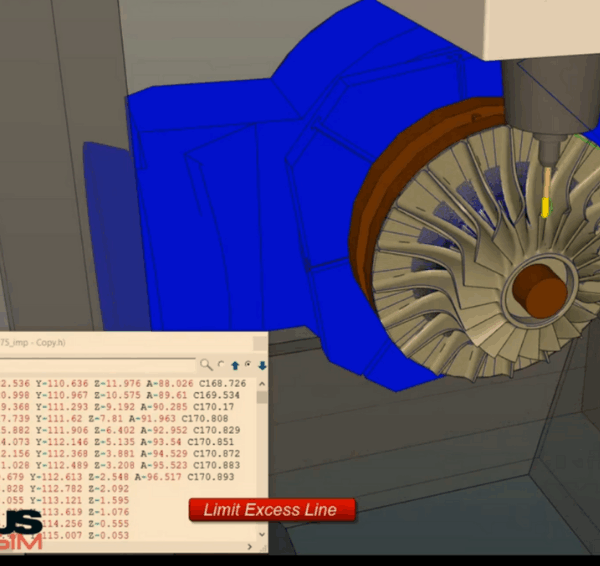Click the blue up arrow search icon
The width and height of the screenshot is (600, 566).
point(235,365)
